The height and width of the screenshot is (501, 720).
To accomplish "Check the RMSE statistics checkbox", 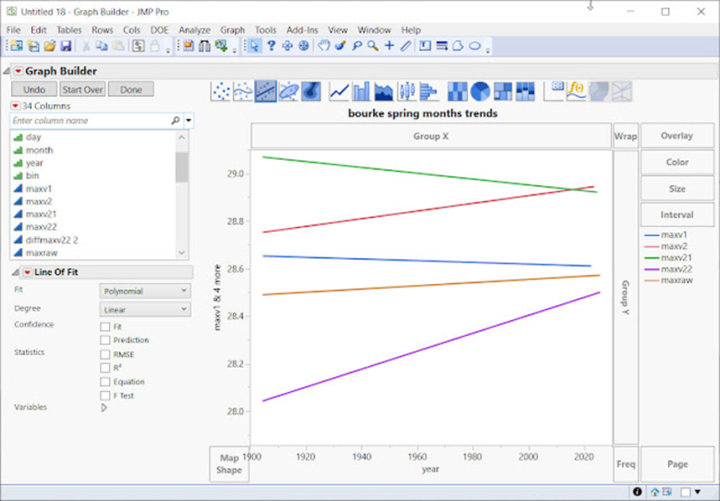I will [x=105, y=354].
